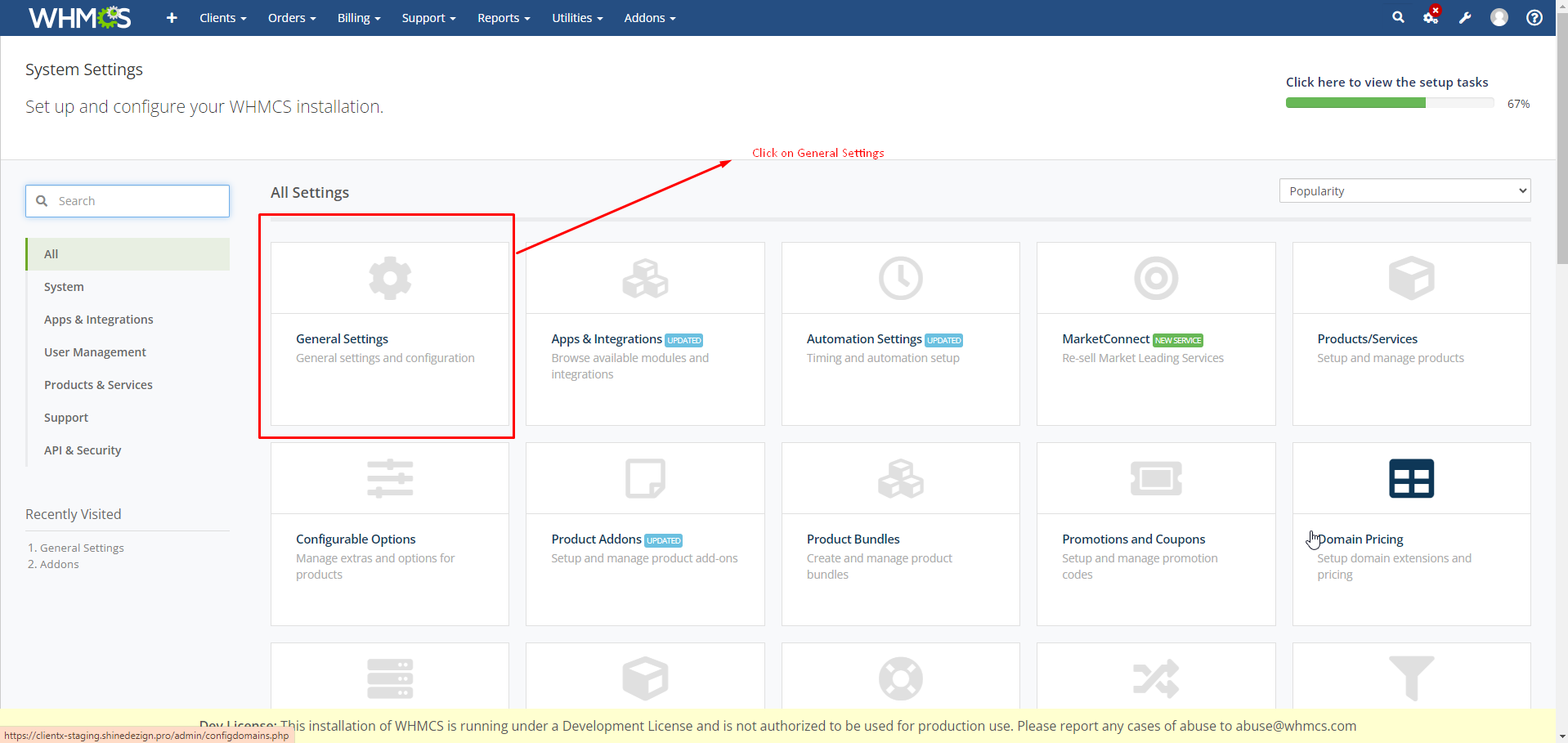
Task: Open the help question mark icon
Action: (x=1534, y=18)
